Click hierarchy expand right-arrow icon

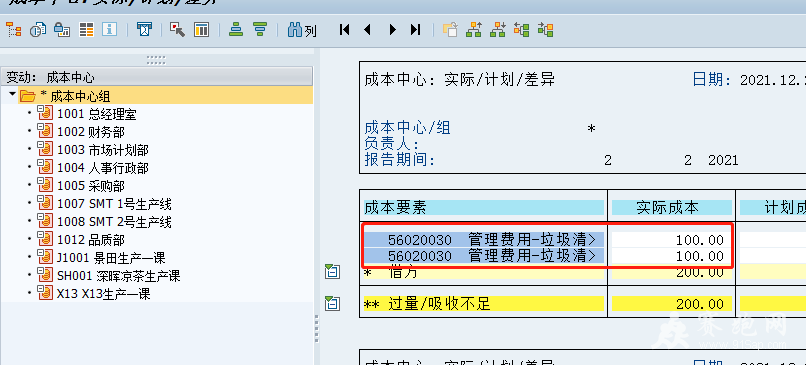point(545,29)
